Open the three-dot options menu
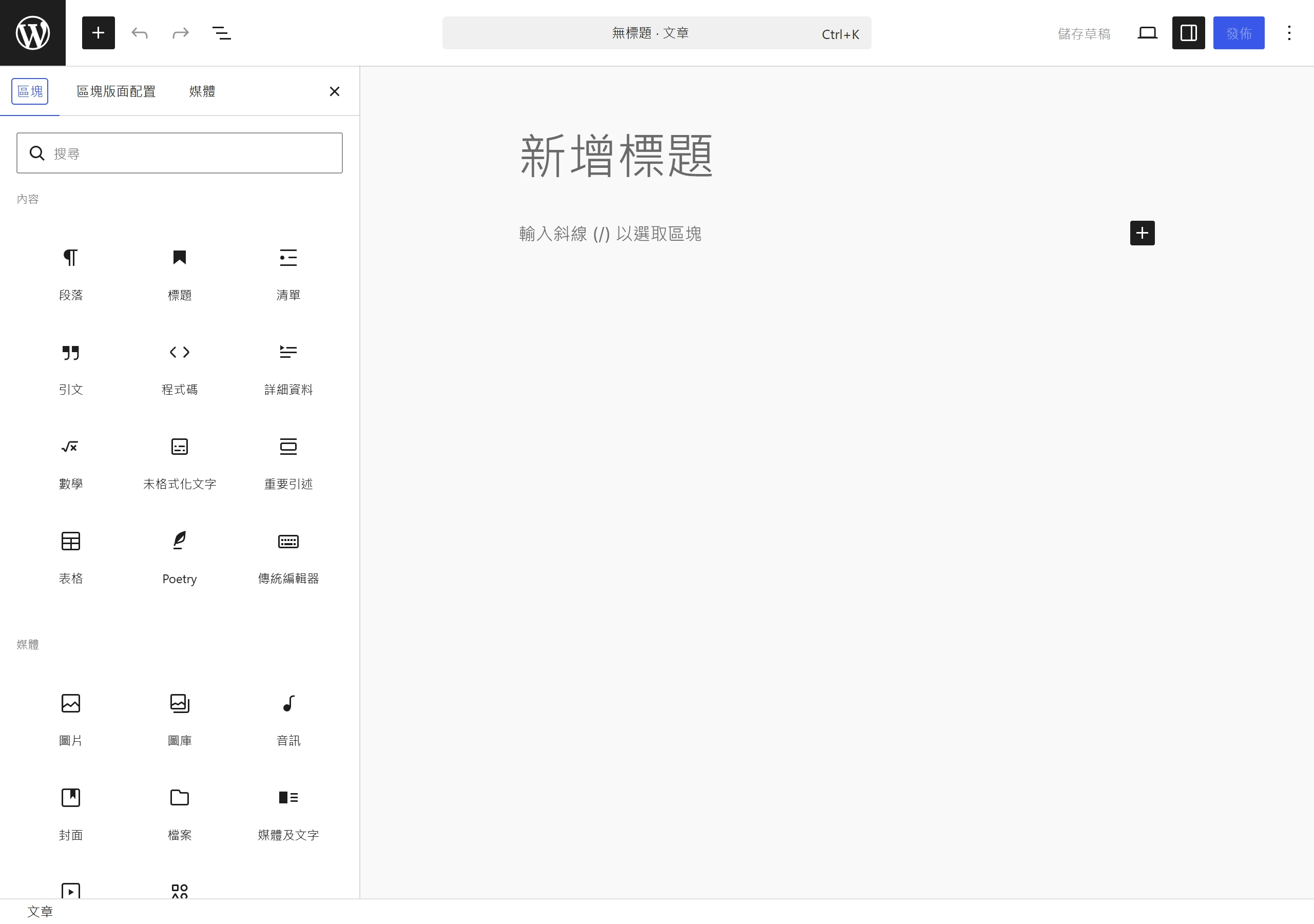The image size is (1314, 924). [1289, 33]
